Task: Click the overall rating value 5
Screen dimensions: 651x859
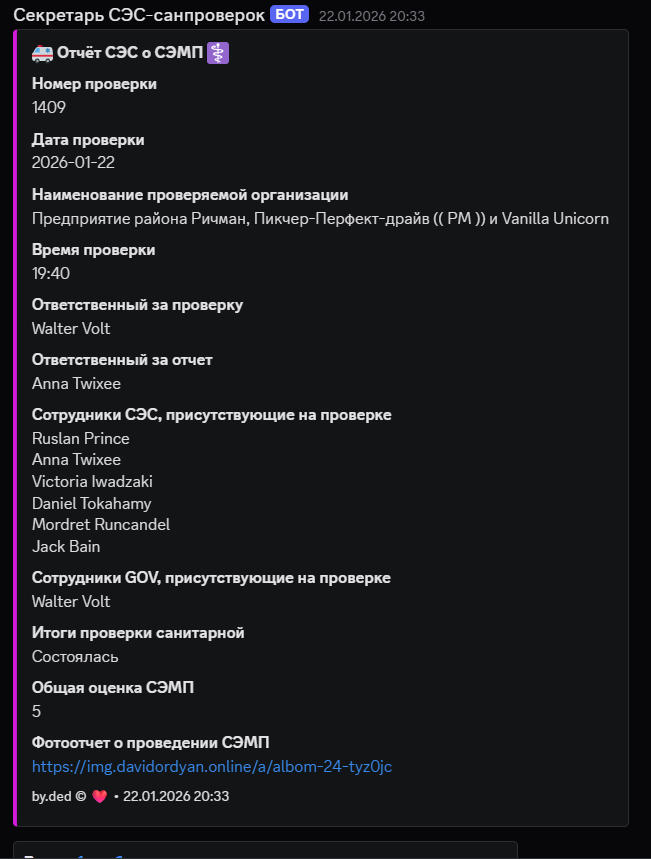Action: [x=37, y=711]
